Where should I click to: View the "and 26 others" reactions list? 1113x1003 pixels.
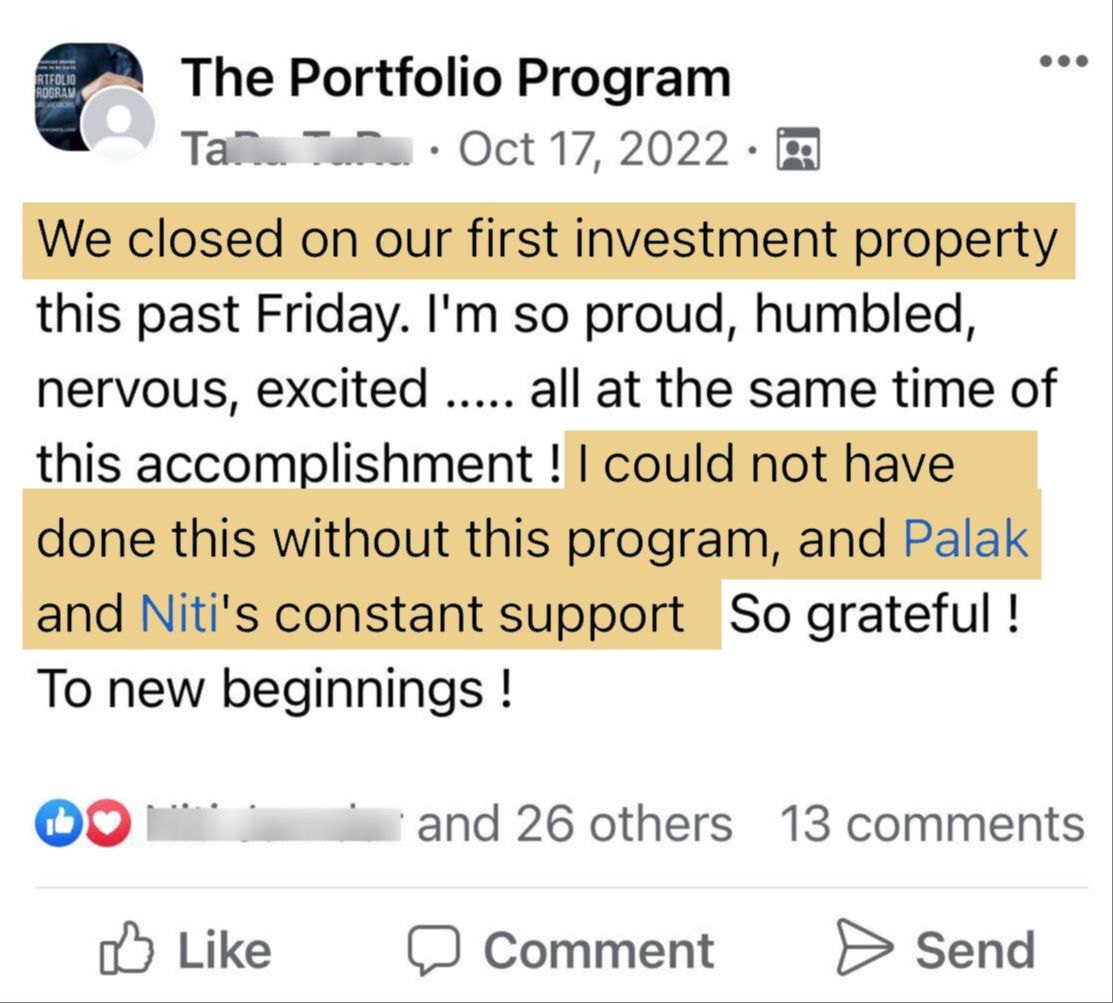[x=574, y=825]
